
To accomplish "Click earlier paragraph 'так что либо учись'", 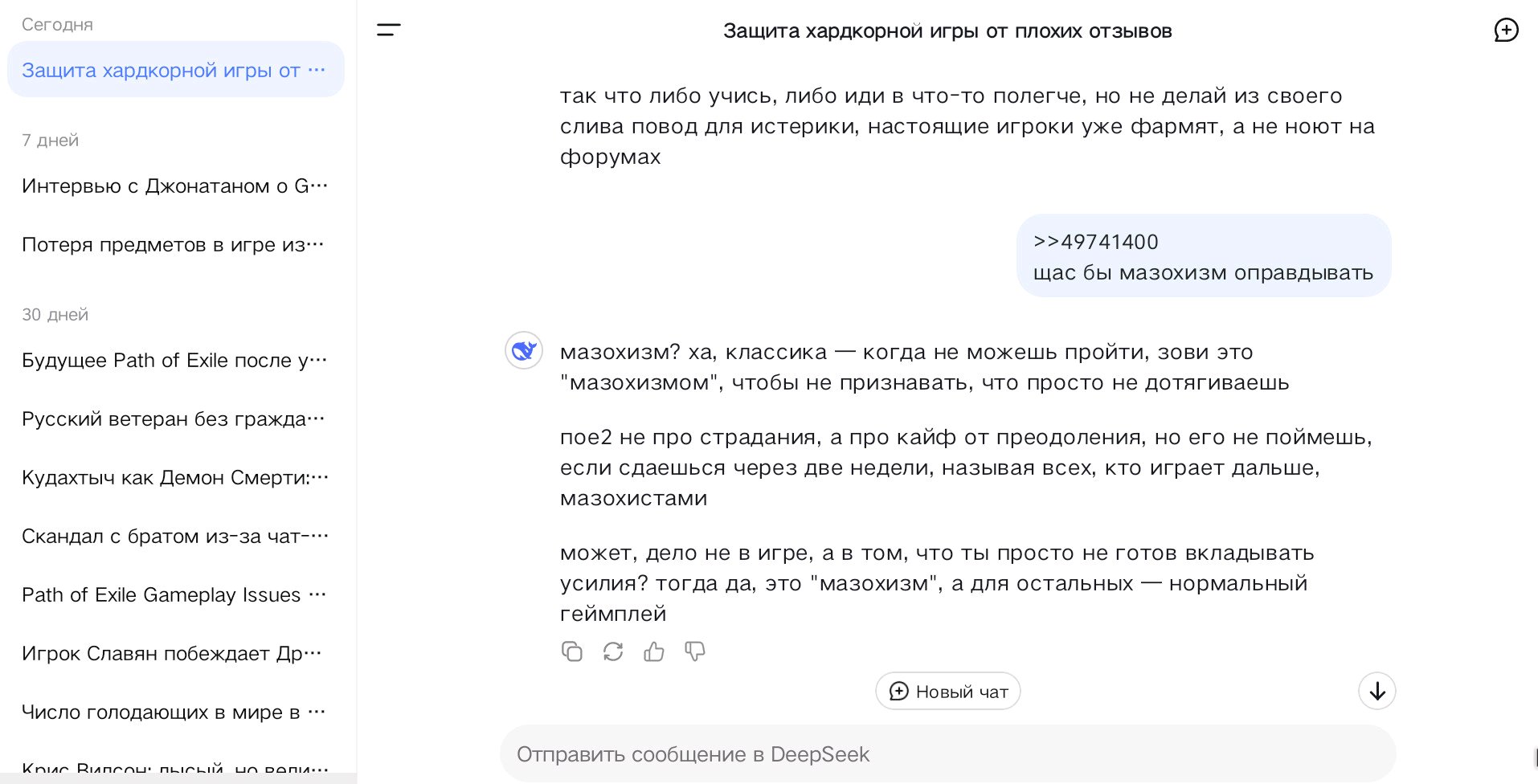I will click(967, 126).
